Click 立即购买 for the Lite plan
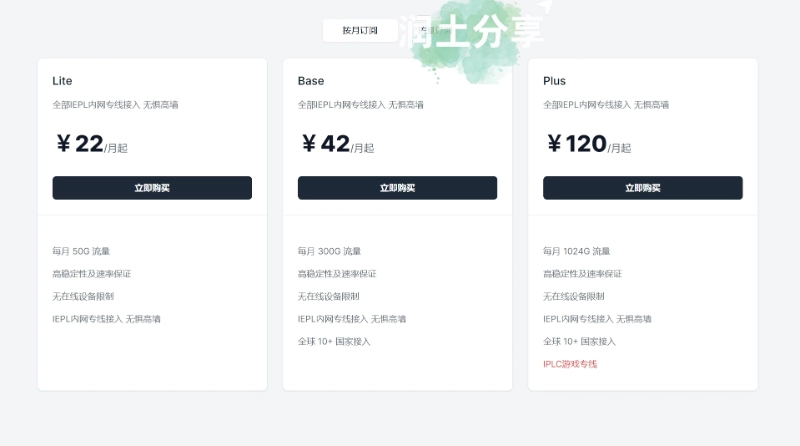 pos(152,188)
